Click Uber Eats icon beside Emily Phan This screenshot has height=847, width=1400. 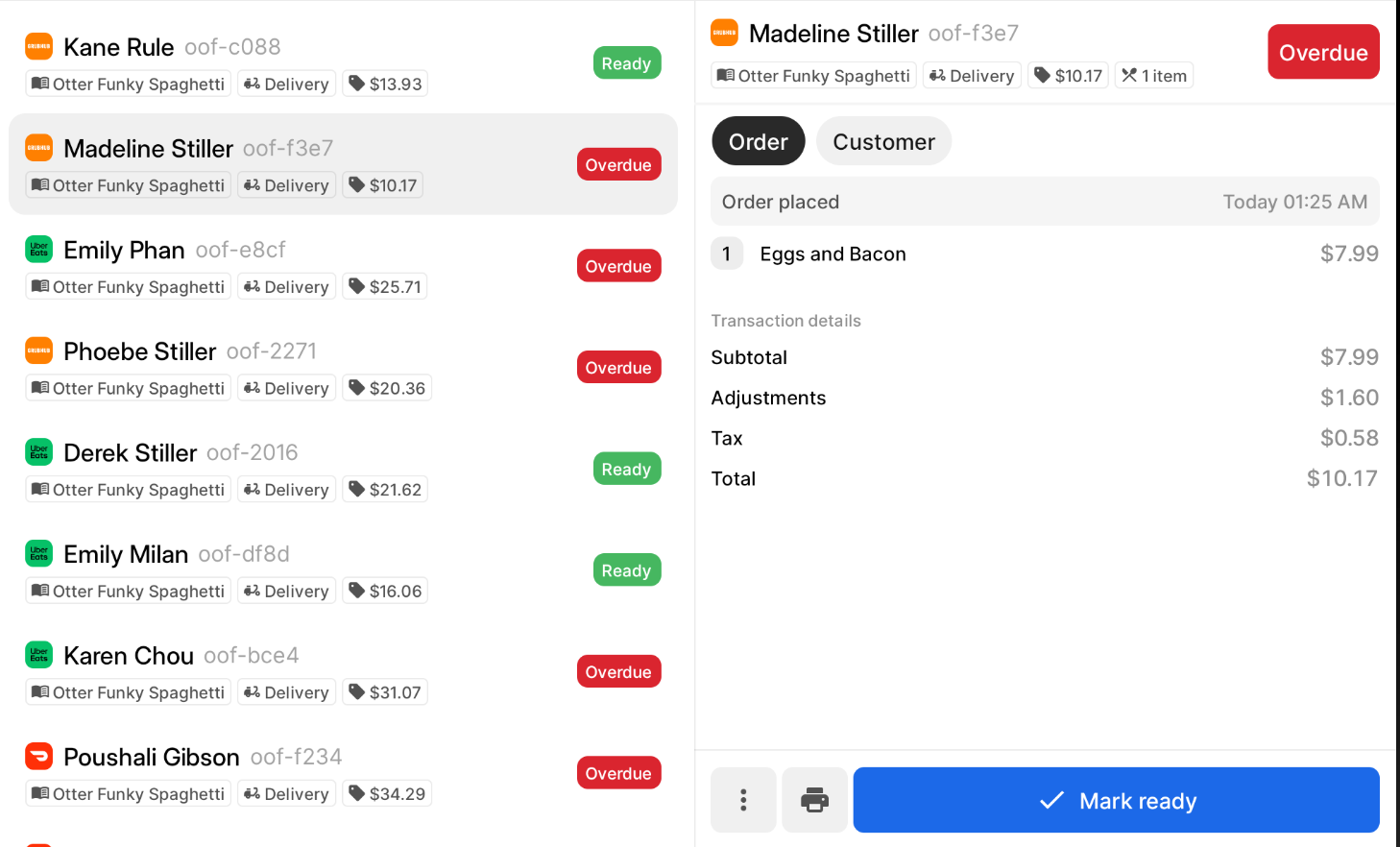click(x=39, y=249)
